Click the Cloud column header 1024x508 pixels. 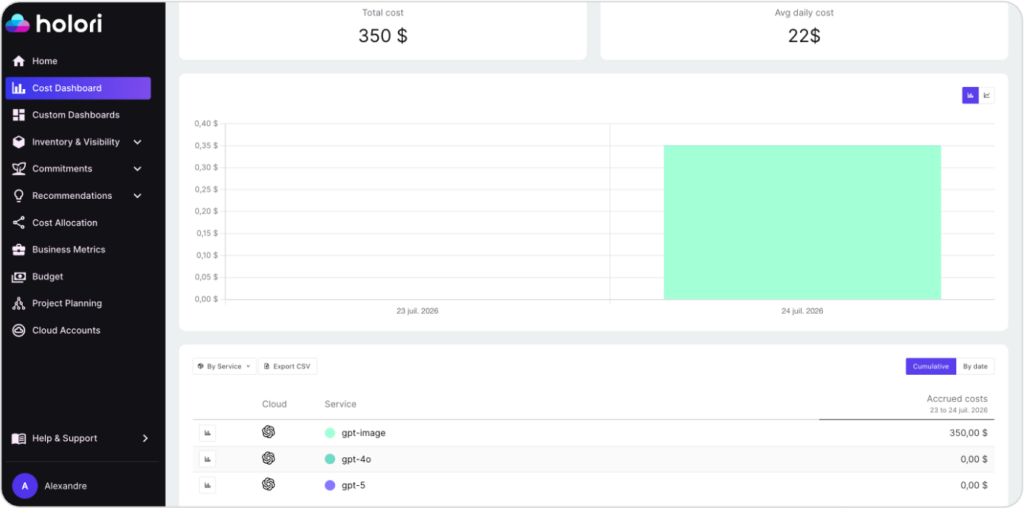(x=274, y=404)
